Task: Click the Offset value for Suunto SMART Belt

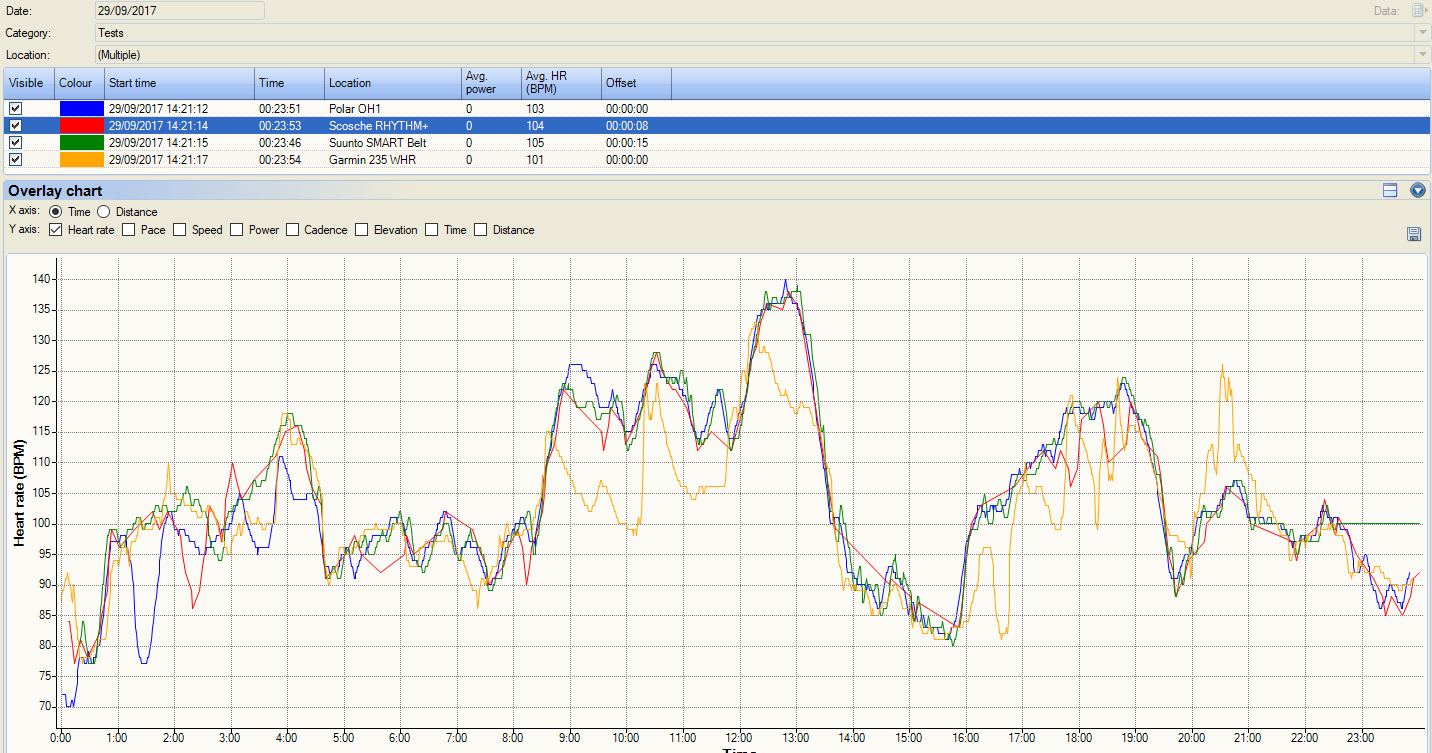Action: 627,142
